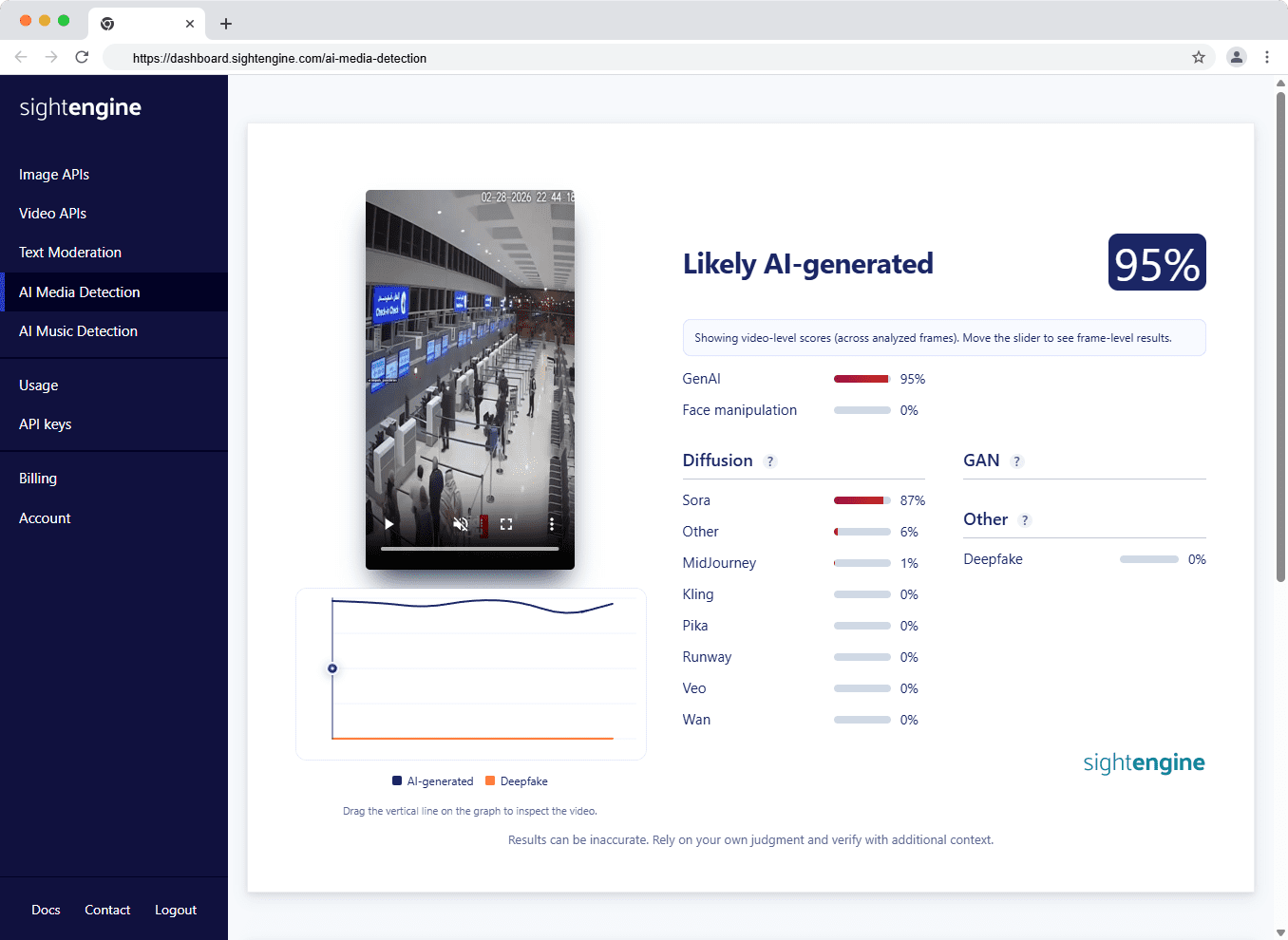Click the Diffusion help question mark
Image resolution: width=1288 pixels, height=940 pixels.
point(770,461)
